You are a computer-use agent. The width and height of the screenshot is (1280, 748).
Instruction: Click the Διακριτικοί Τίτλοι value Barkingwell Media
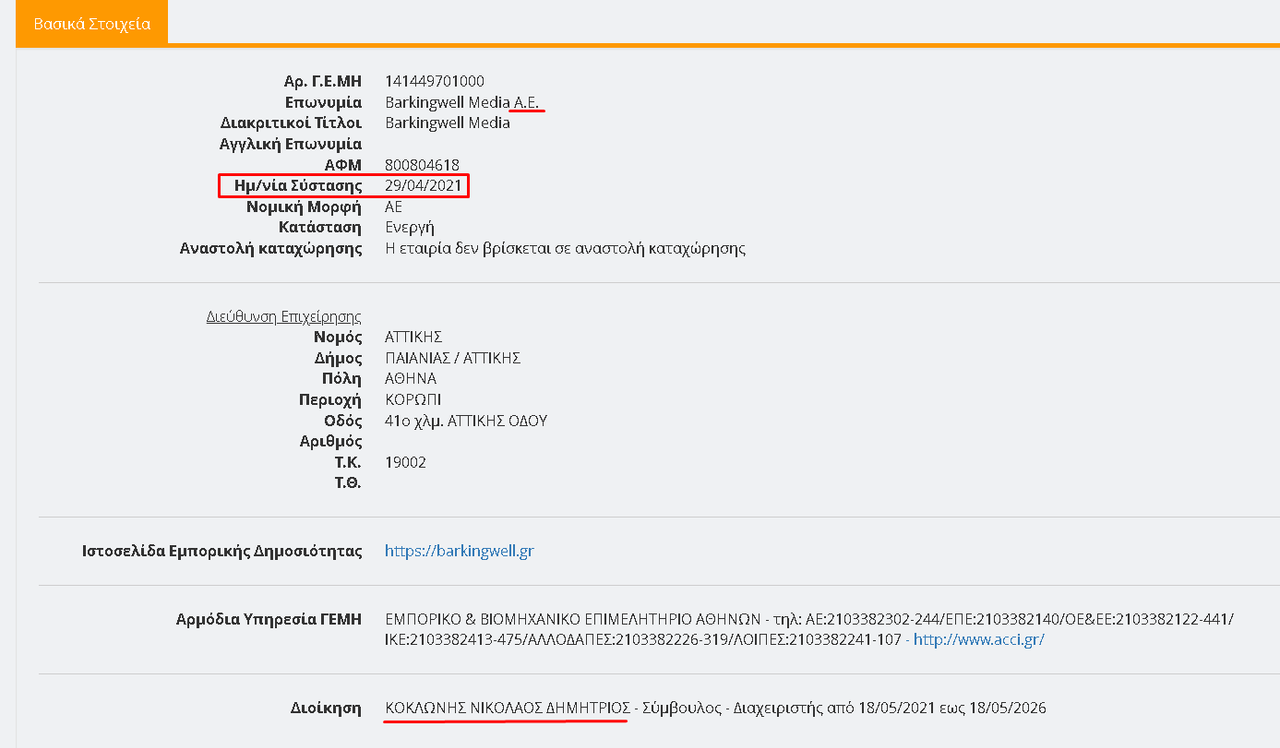click(x=447, y=123)
